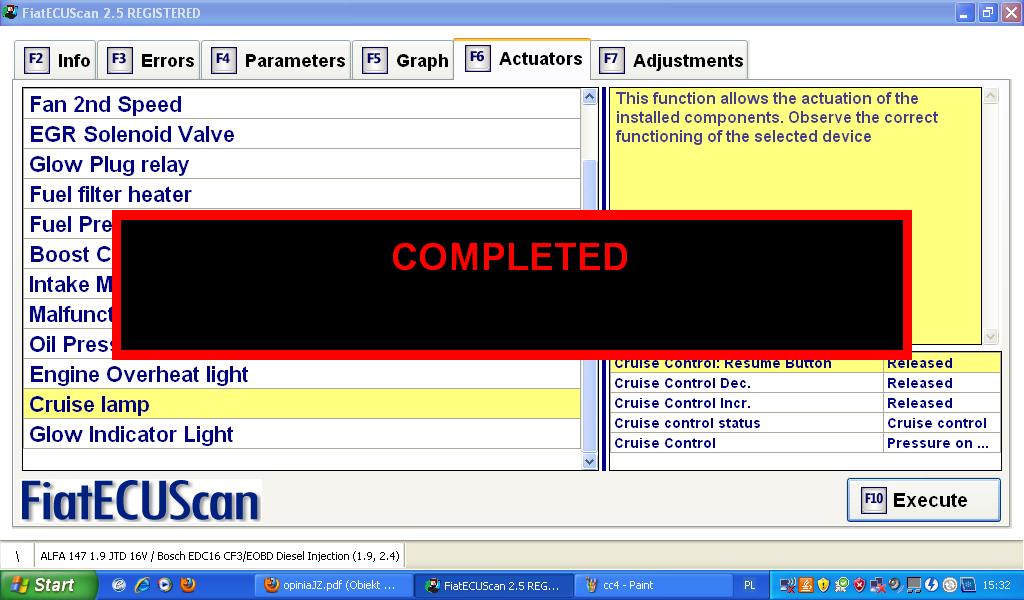The width and height of the screenshot is (1024, 600).
Task: Select Fan 2nd Speed actuator
Action: 302,104
